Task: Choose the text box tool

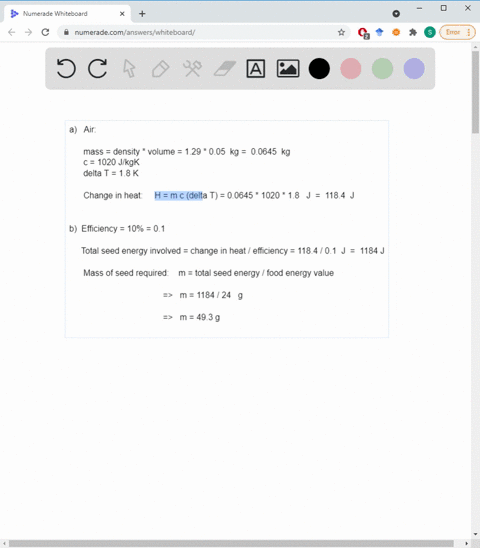Action: pos(256,68)
